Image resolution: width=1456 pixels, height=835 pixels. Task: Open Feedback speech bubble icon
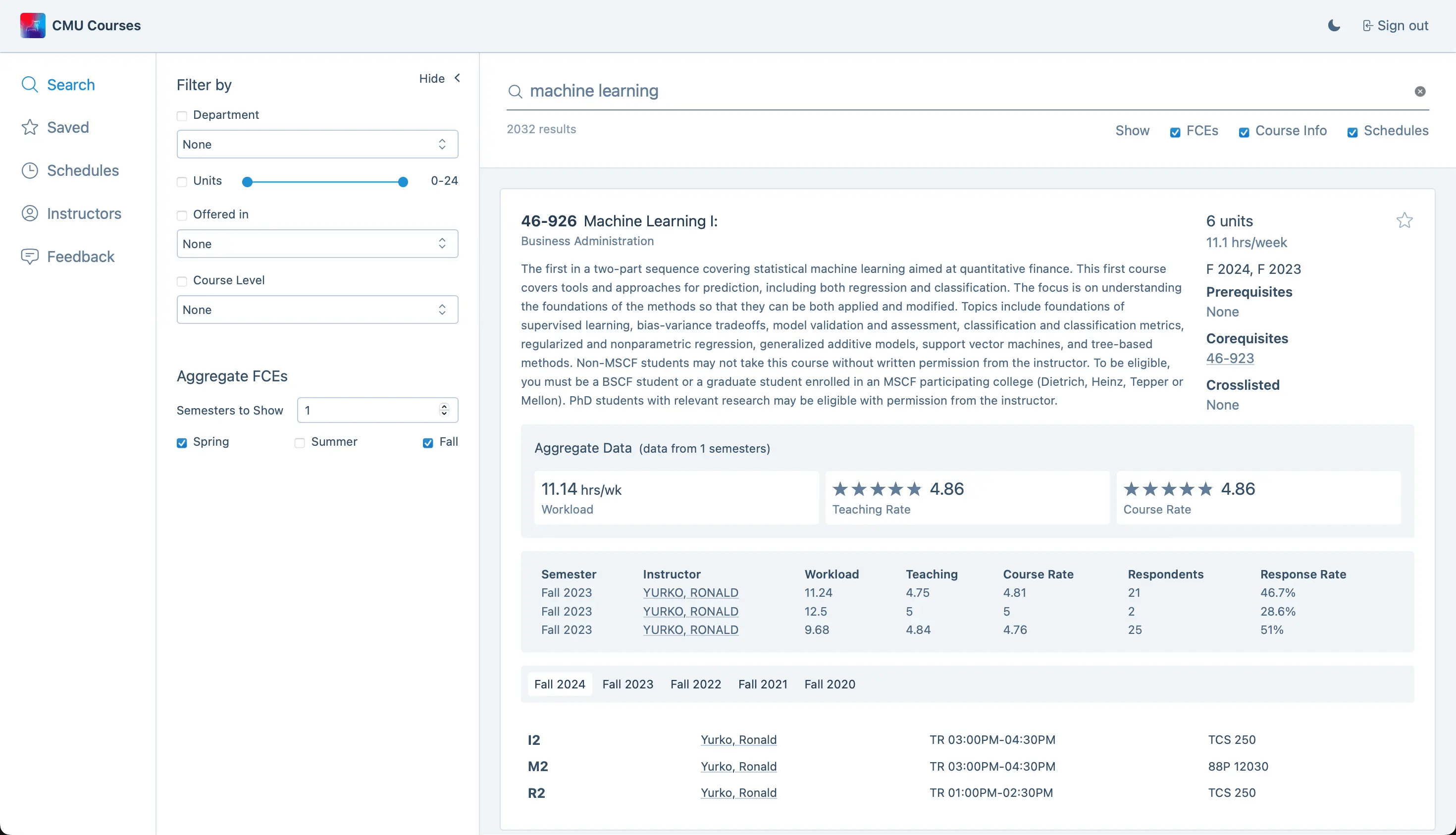[x=30, y=257]
